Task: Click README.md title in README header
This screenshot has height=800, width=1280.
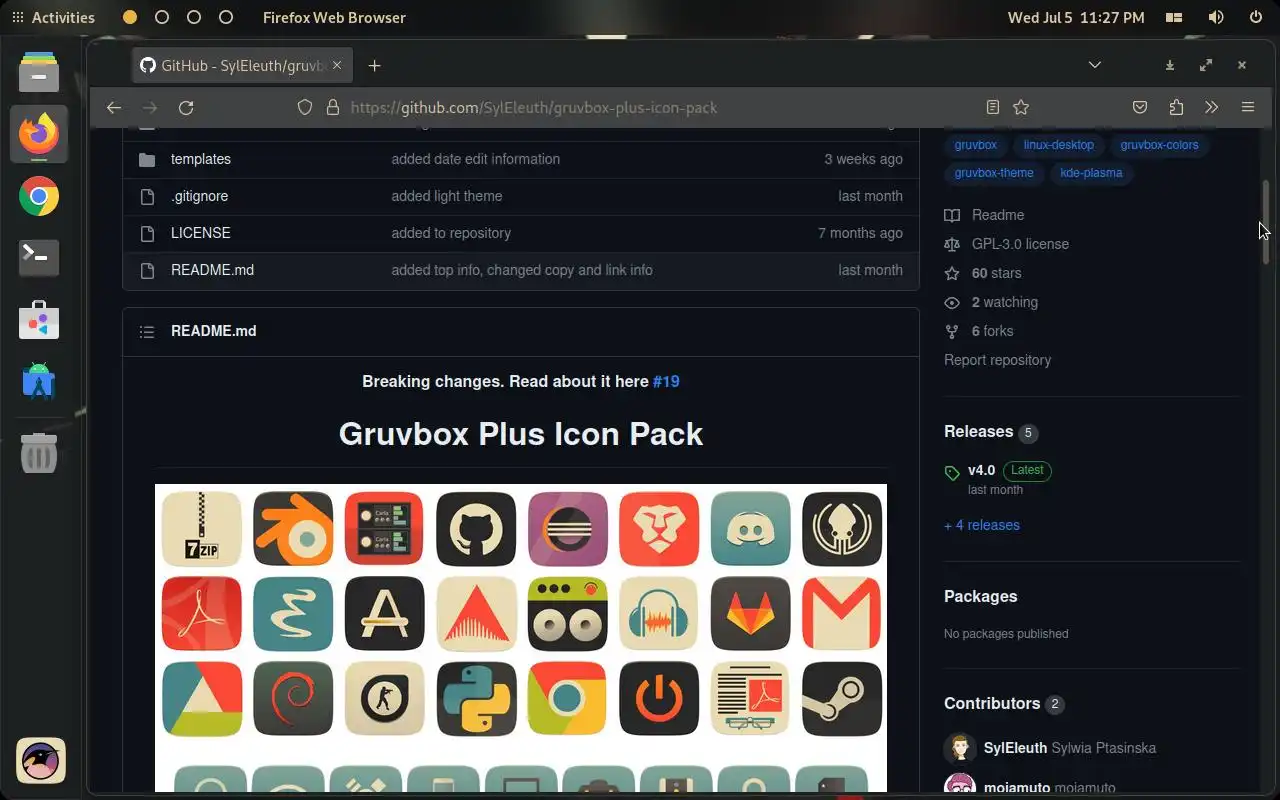Action: (213, 331)
